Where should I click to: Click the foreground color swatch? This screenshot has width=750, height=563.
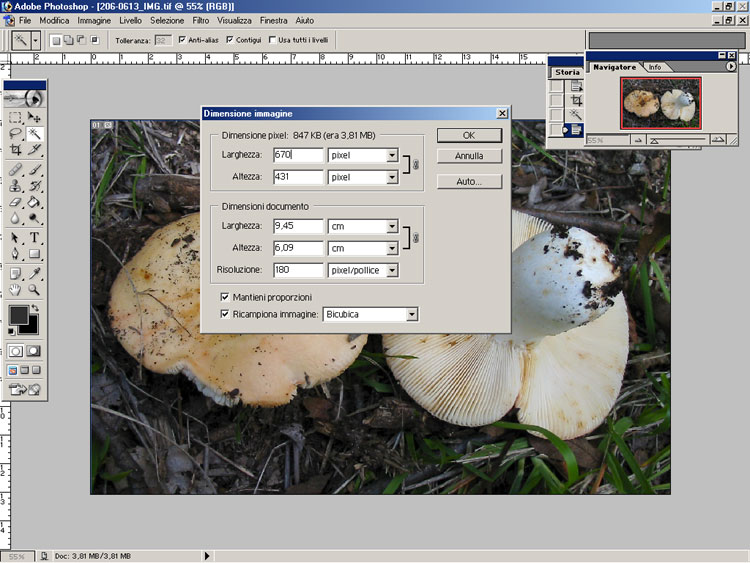[18, 315]
